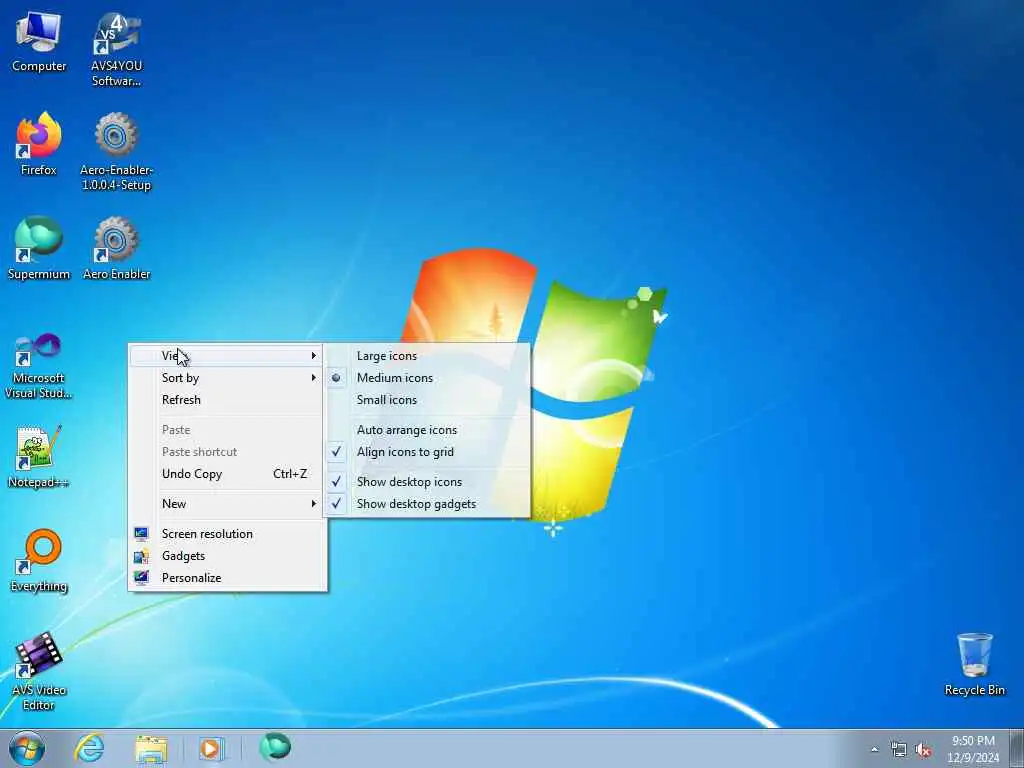Open the clock showing 9:50 PM

click(973, 749)
